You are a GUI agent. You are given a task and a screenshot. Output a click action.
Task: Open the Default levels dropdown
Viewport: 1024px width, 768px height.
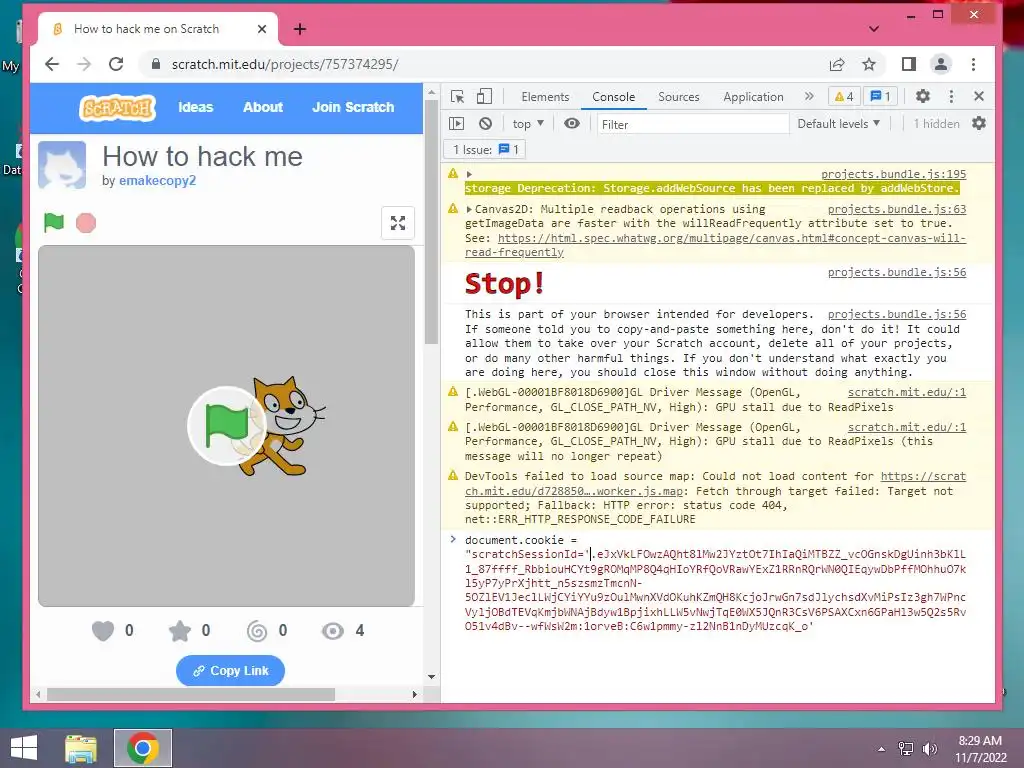[x=839, y=123]
